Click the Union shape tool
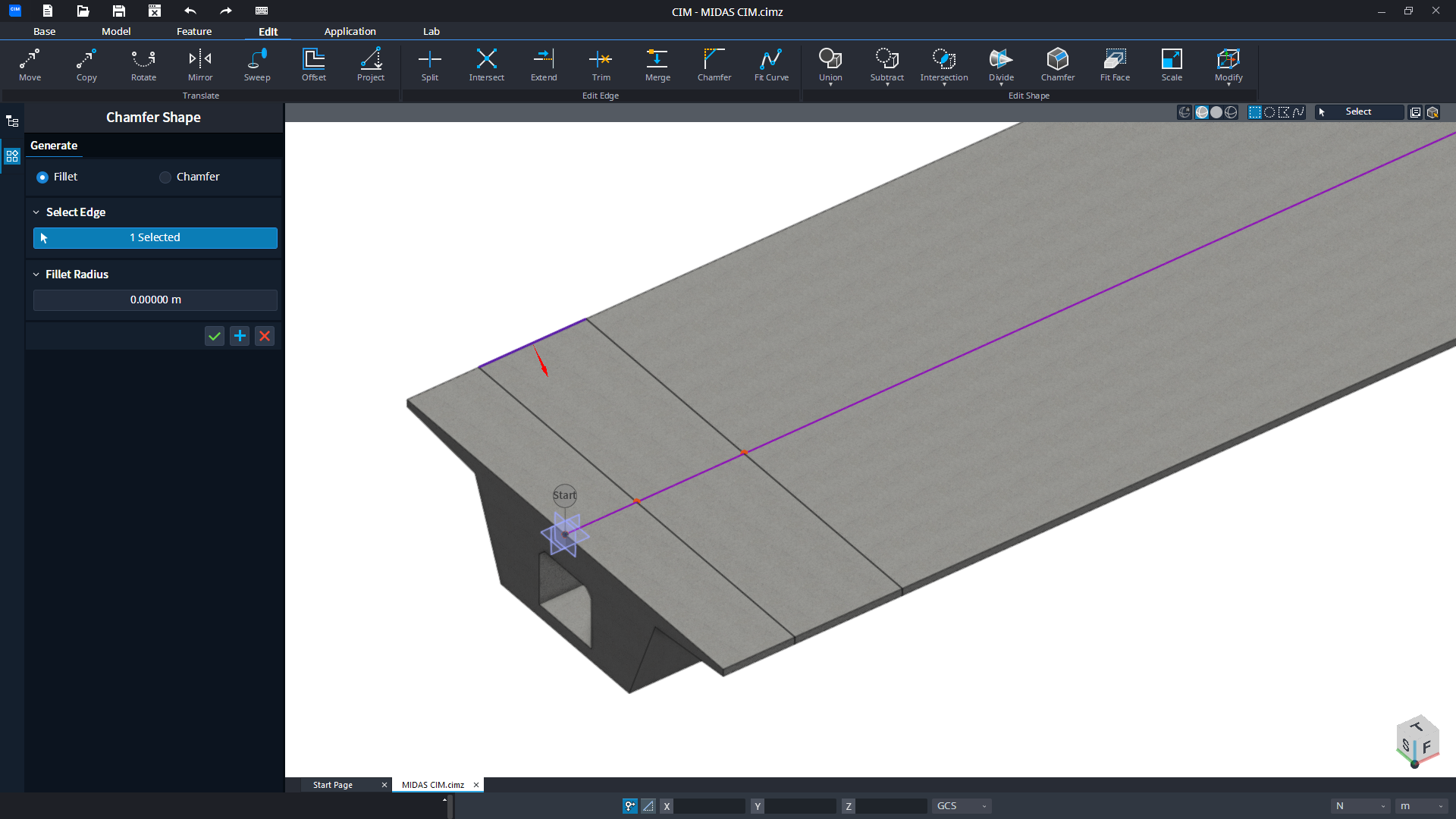1456x819 pixels. coord(830,65)
